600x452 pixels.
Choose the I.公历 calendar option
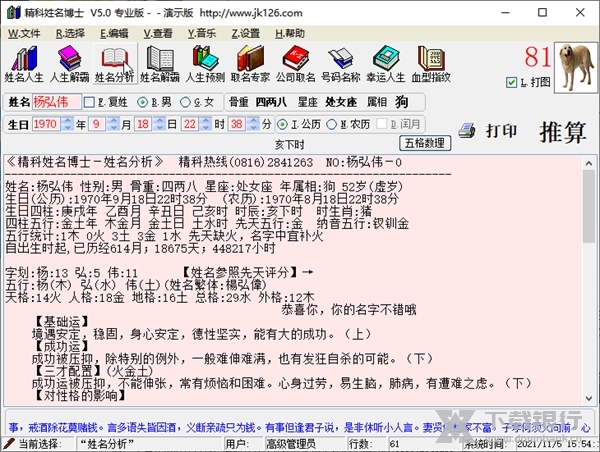pyautogui.click(x=282, y=124)
